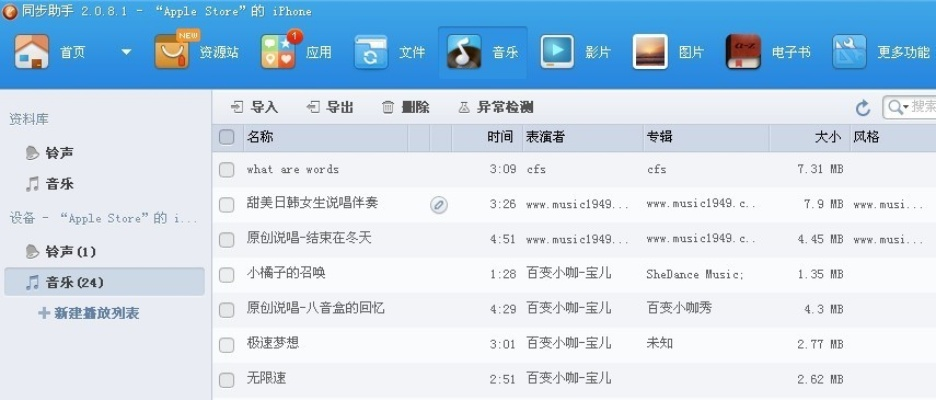Image resolution: width=936 pixels, height=400 pixels.
Task: Click the song title what are words
Action: [292, 170]
